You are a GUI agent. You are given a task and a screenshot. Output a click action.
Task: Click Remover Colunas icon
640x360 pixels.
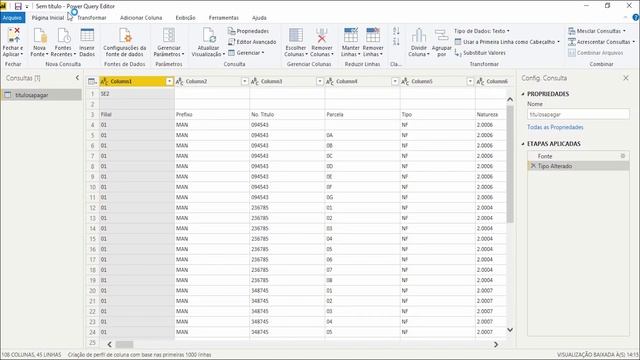tap(322, 36)
